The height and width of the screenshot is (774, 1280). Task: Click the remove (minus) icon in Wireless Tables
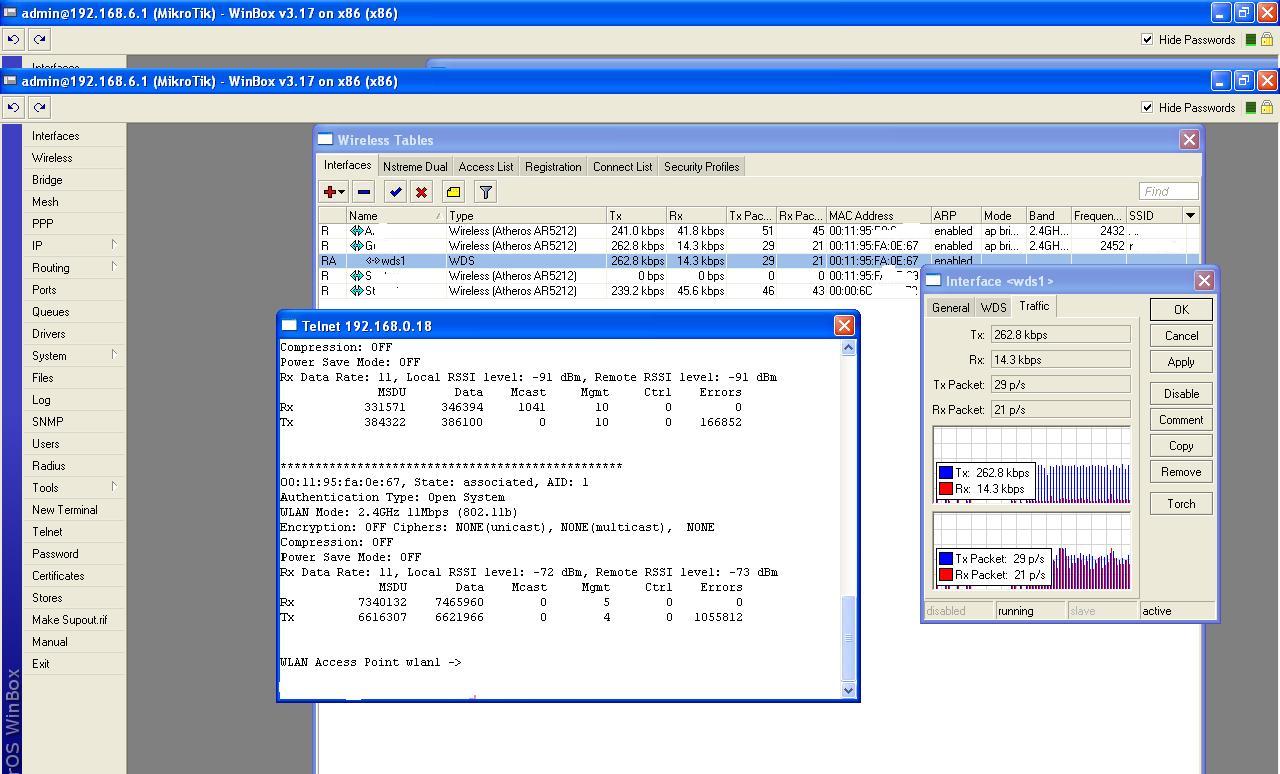coord(364,192)
